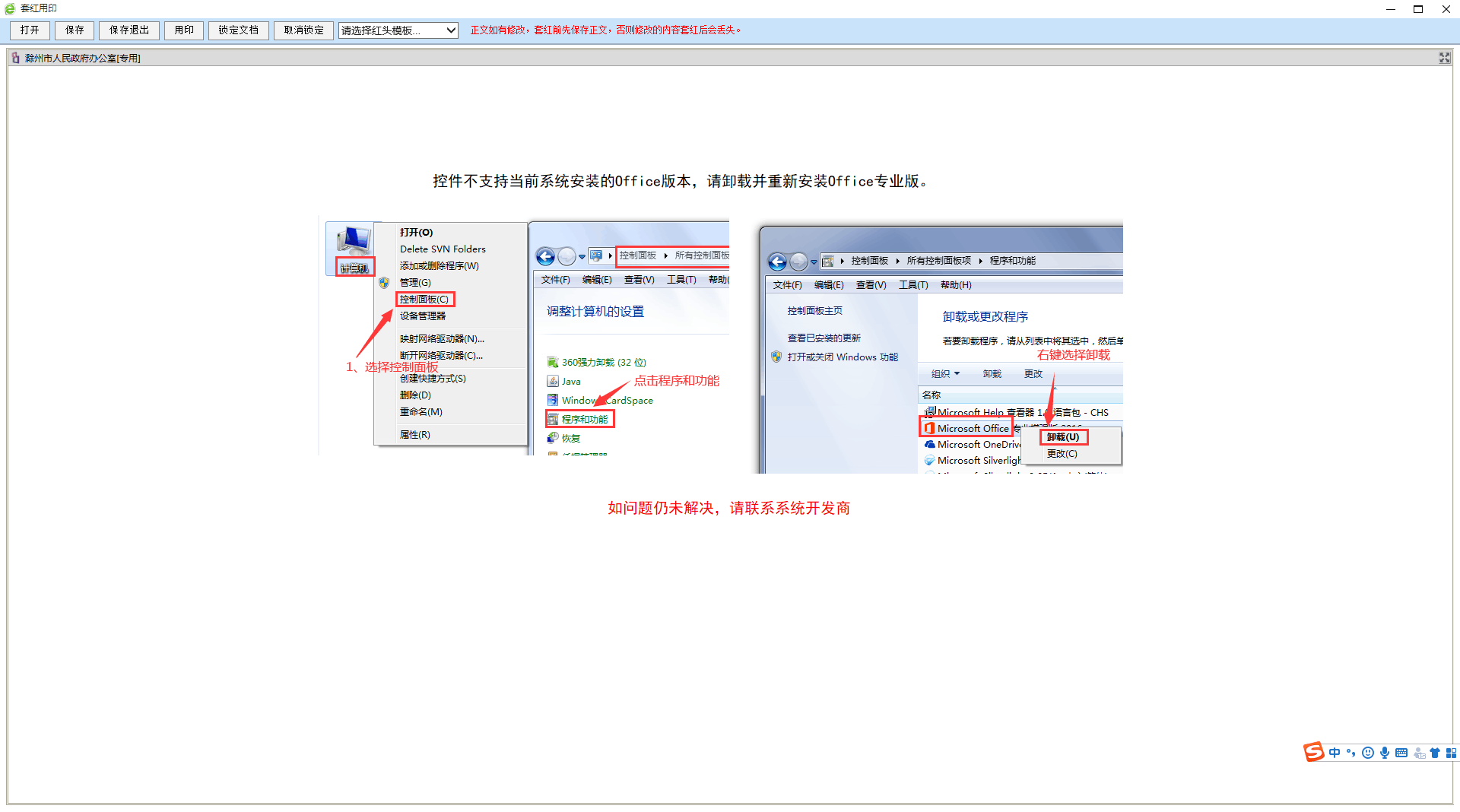
Task: Click the 取消锁定 button
Action: (x=304, y=30)
